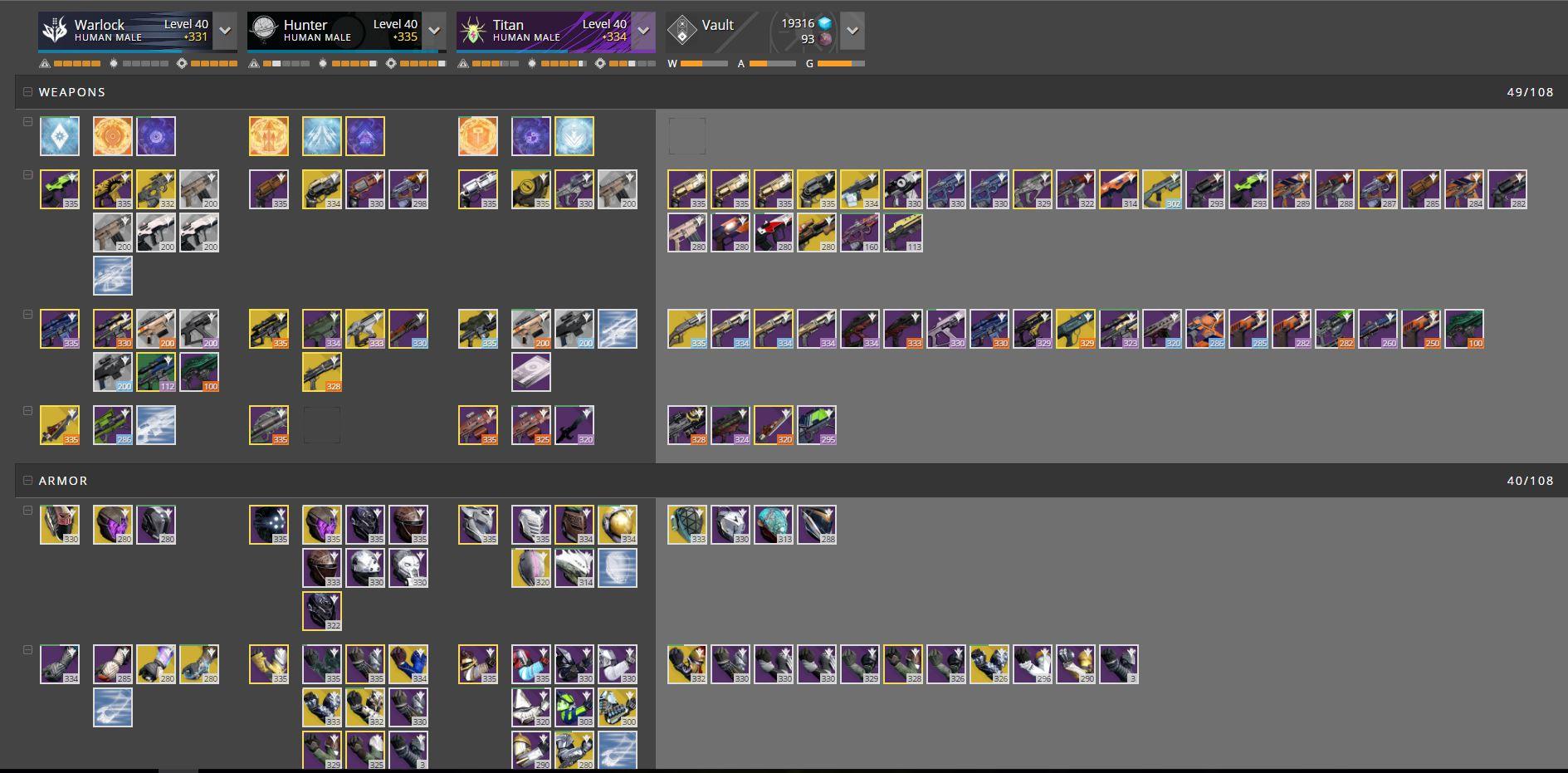Select the Titan character header
The image size is (1568, 773).
(x=544, y=31)
